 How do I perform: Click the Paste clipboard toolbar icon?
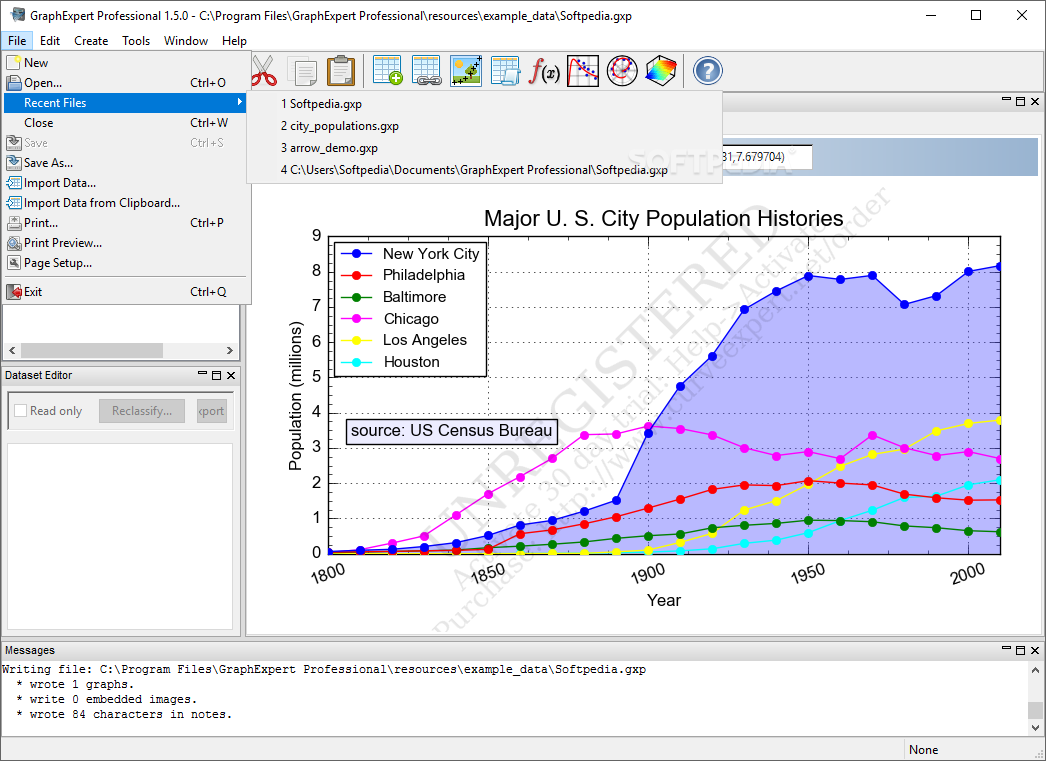[341, 71]
